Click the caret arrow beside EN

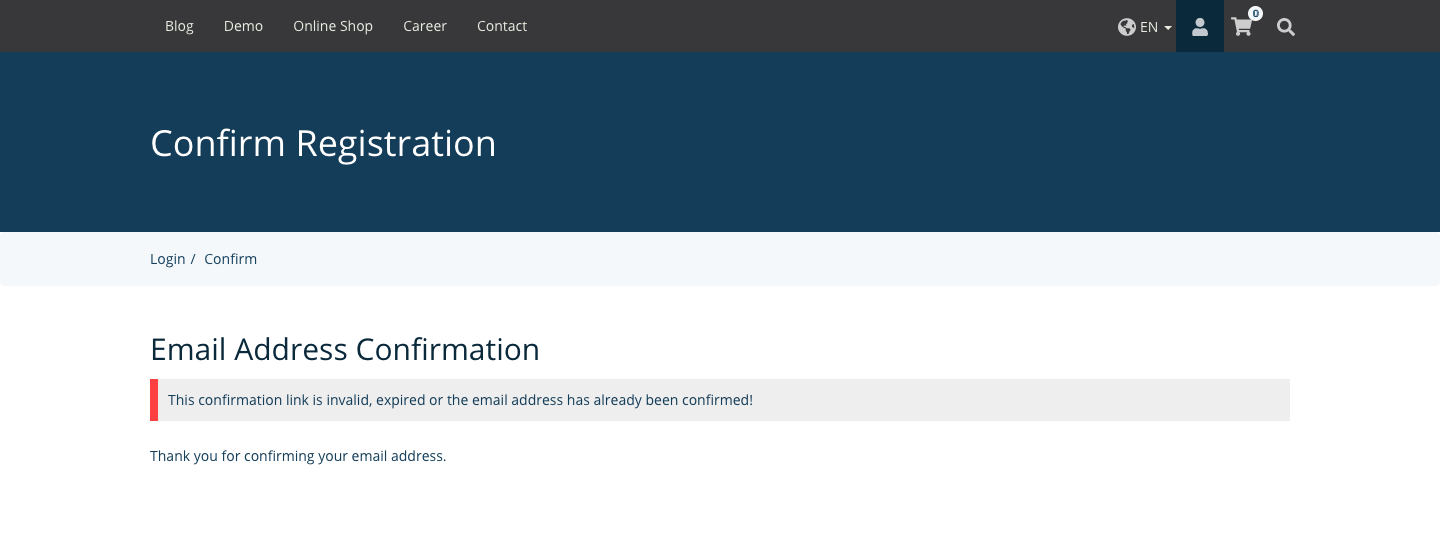[x=1168, y=28]
